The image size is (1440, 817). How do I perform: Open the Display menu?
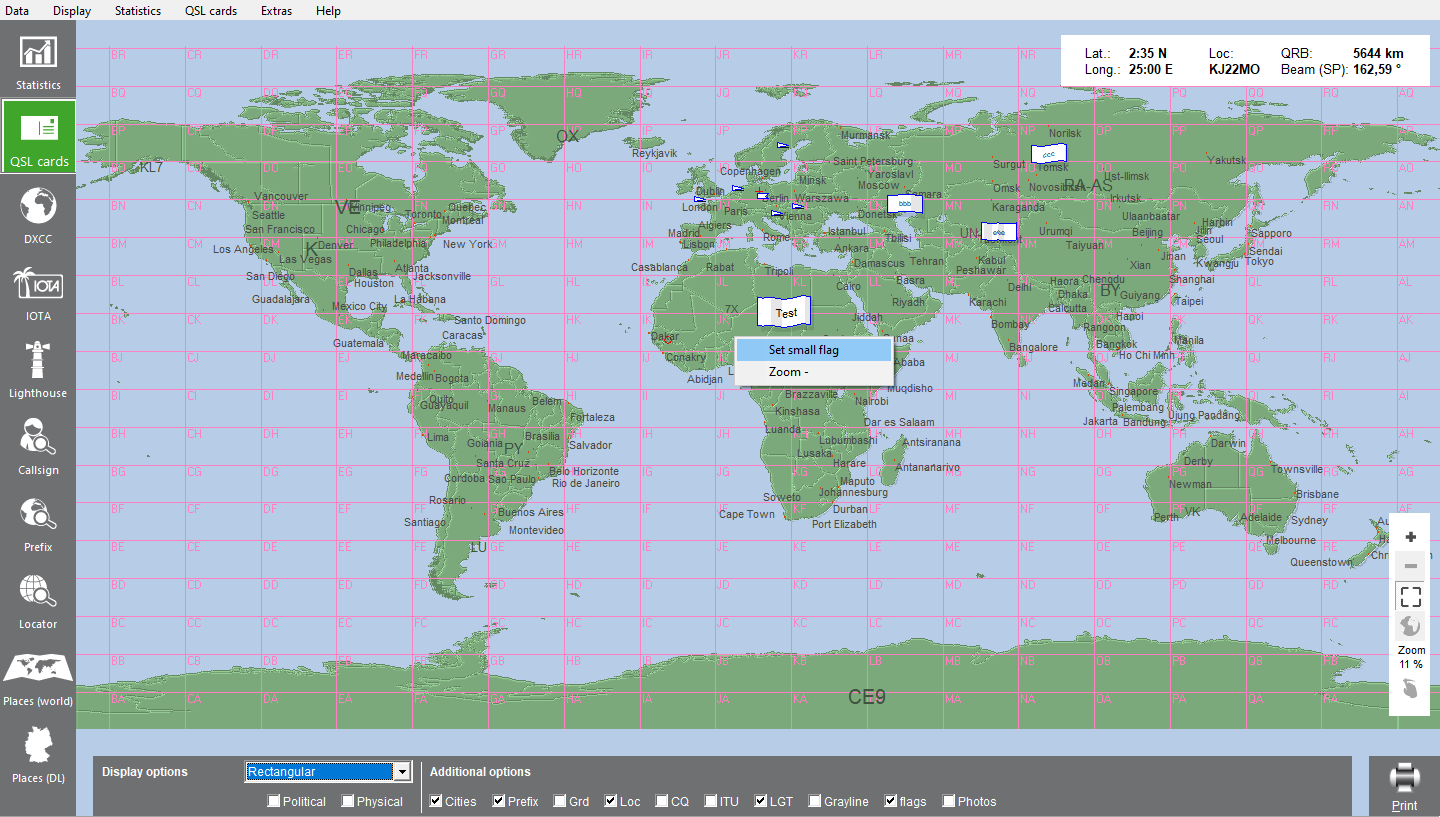(x=72, y=11)
